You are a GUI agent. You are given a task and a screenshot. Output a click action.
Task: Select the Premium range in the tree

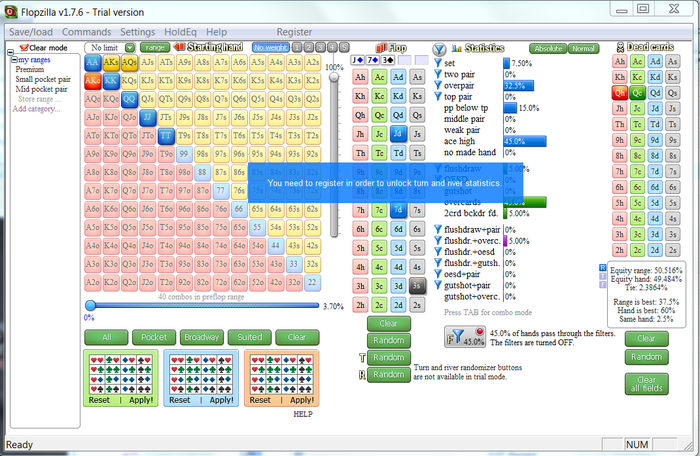click(29, 69)
